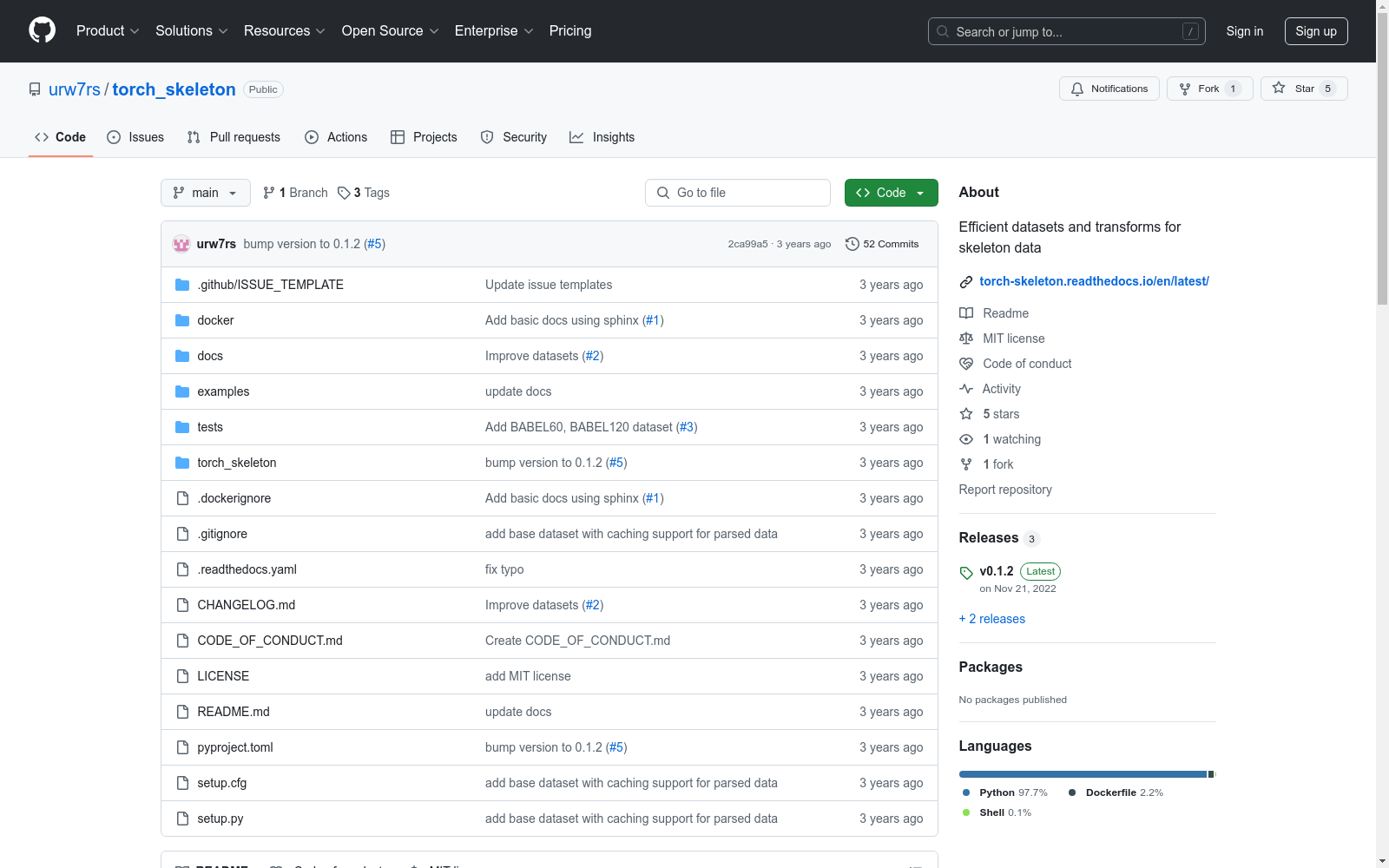The width and height of the screenshot is (1389, 868).
Task: Click the repository icon before urw7rs
Action: [35, 89]
